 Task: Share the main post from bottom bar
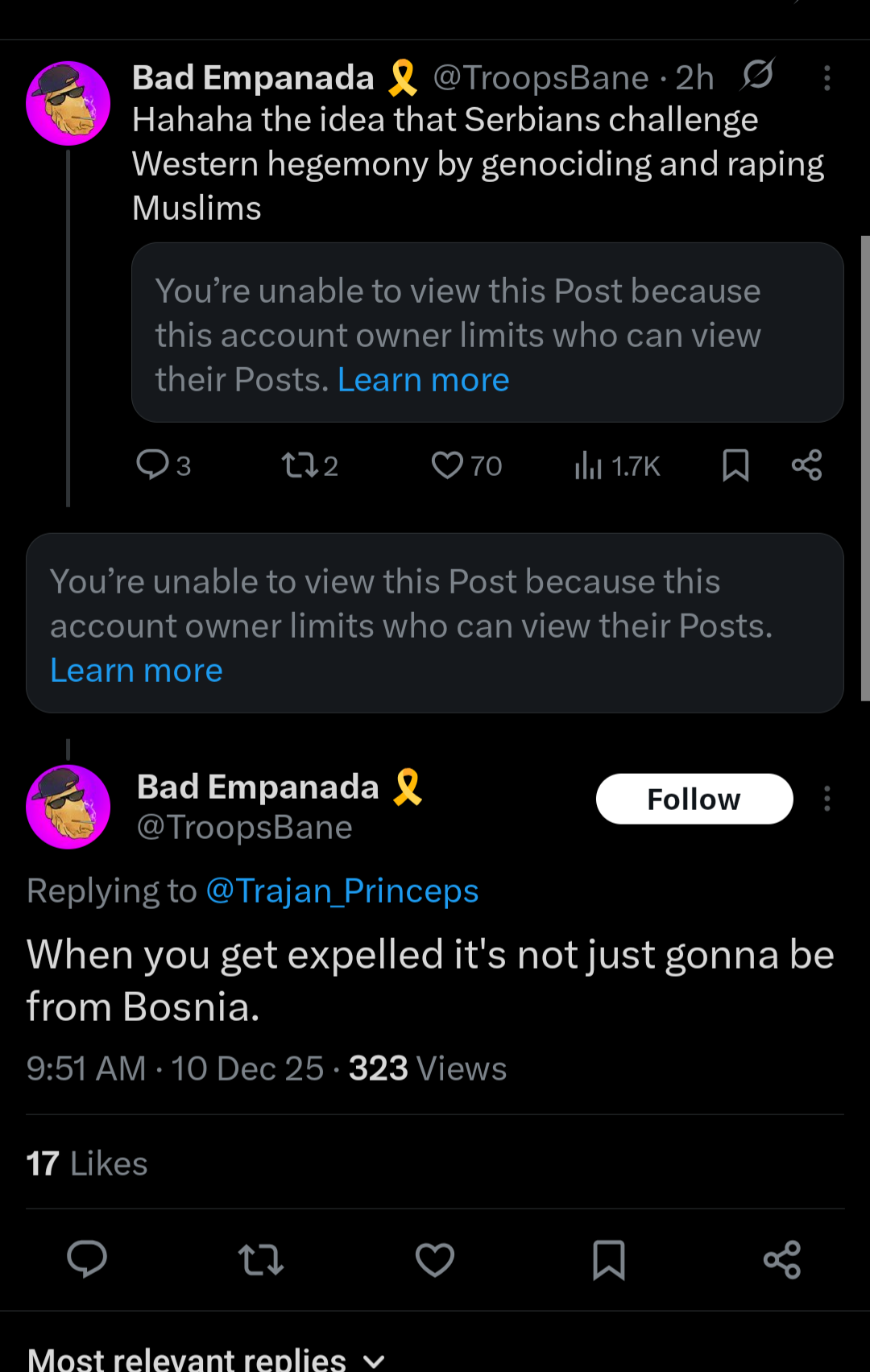(x=781, y=1259)
